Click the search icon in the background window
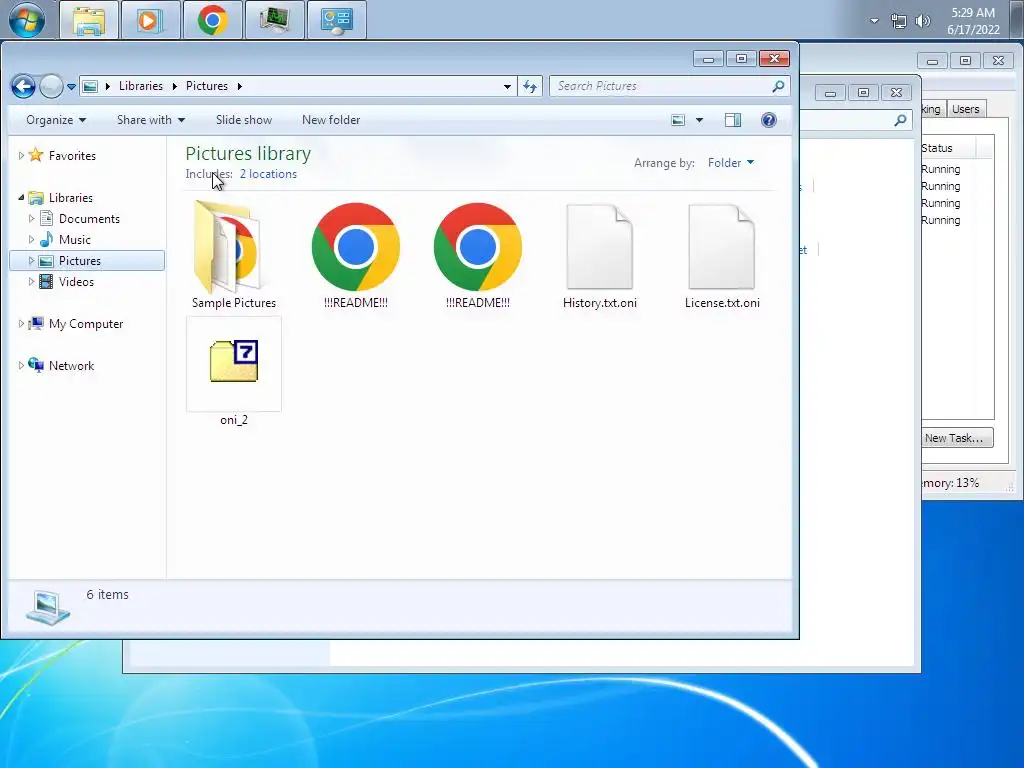 click(x=901, y=120)
